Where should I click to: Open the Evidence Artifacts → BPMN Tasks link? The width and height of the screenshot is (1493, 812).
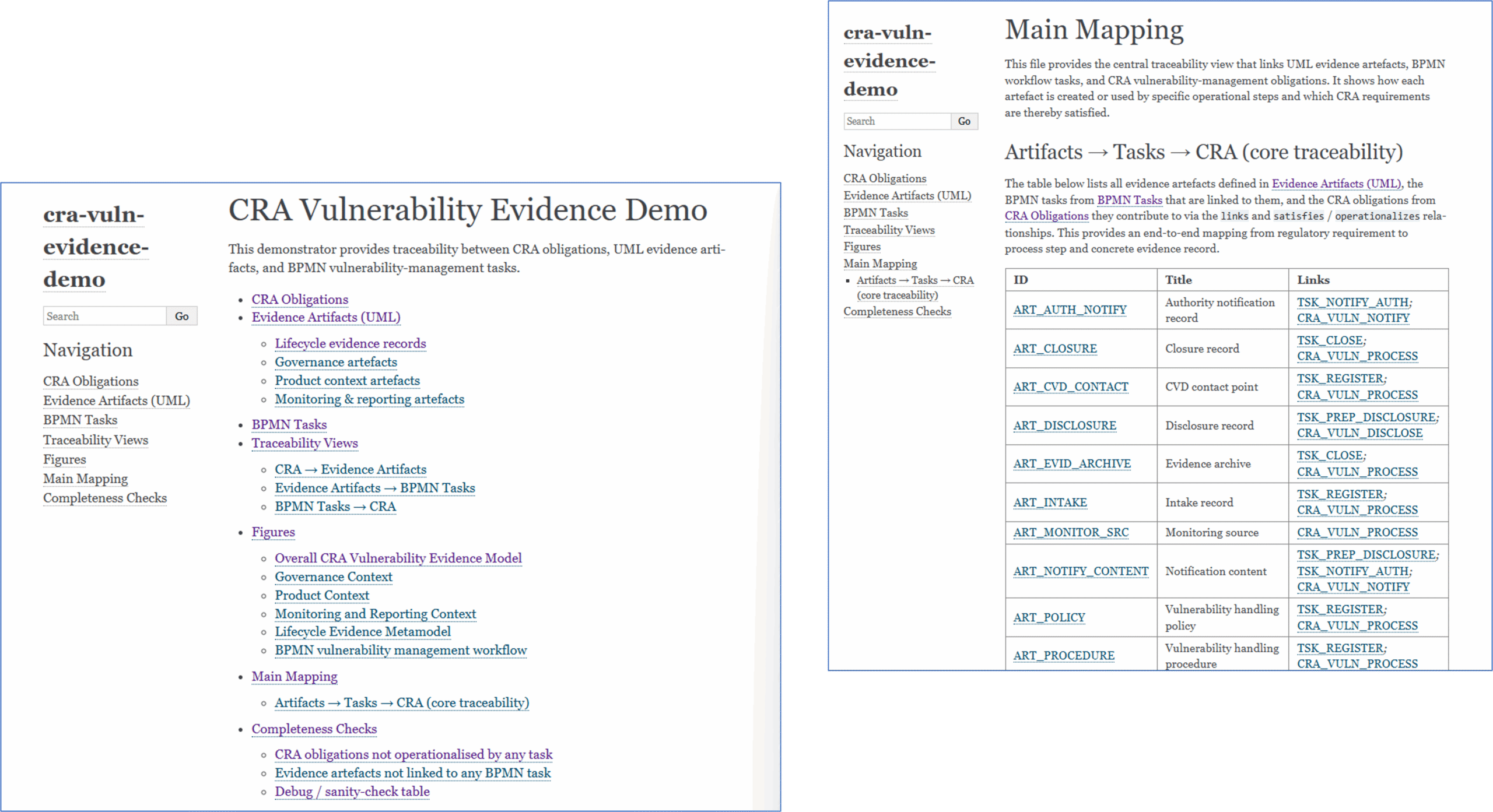coord(375,488)
